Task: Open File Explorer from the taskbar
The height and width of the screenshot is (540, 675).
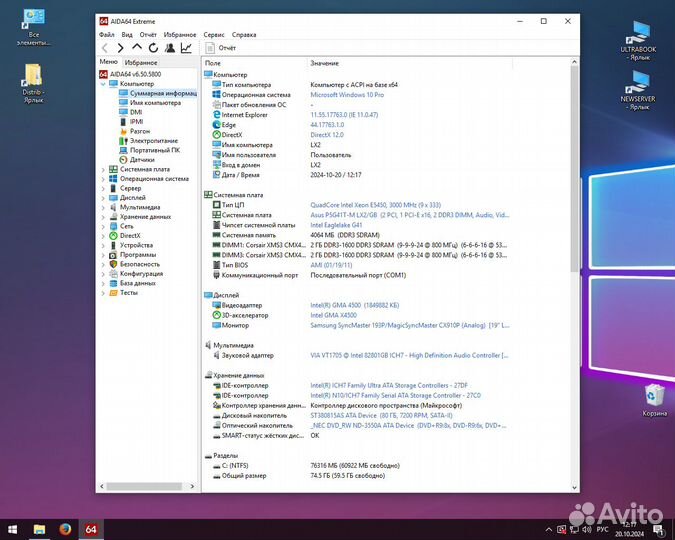Action: click(x=39, y=529)
